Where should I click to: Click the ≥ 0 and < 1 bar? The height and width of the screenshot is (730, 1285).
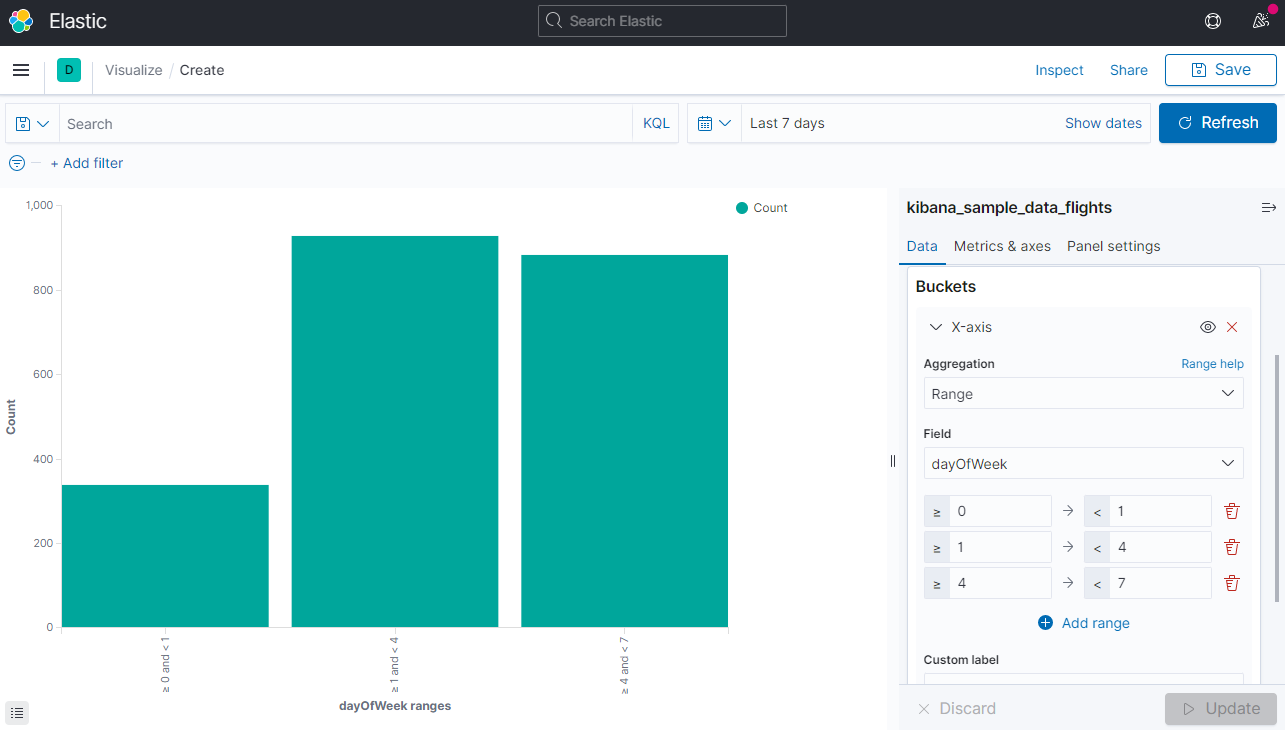pyautogui.click(x=165, y=556)
